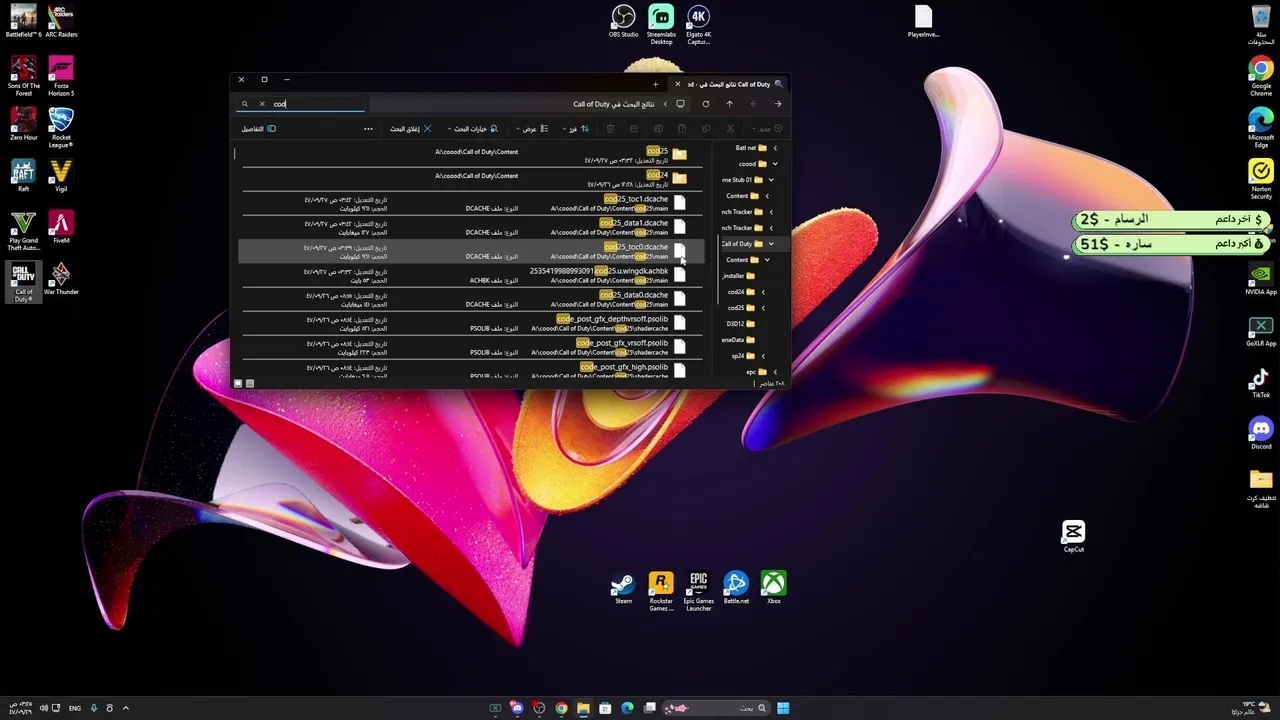Open TikTok desktop shortcut
Screen dimensions: 1280x720
(1260, 382)
